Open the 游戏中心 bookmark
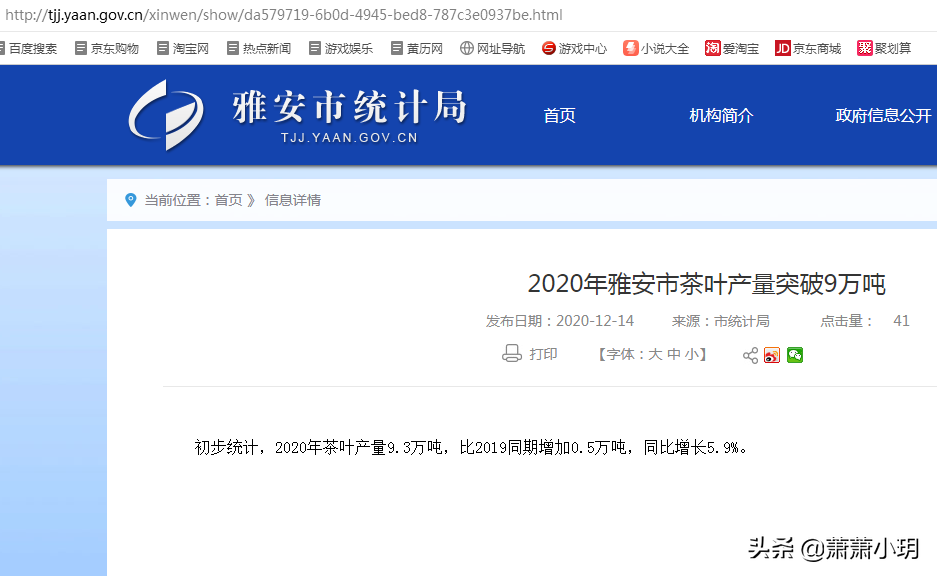 pos(574,48)
